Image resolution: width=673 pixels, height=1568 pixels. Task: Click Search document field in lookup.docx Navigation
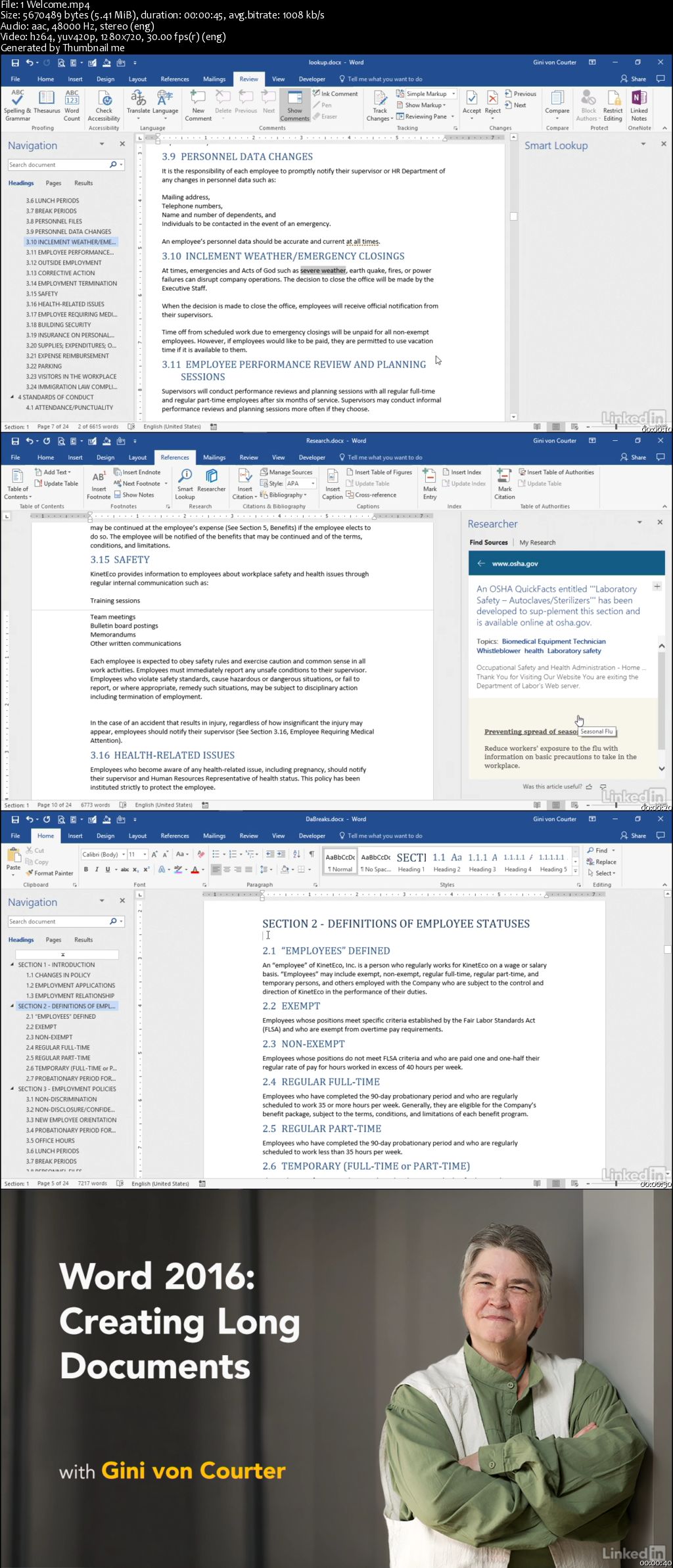coord(59,165)
